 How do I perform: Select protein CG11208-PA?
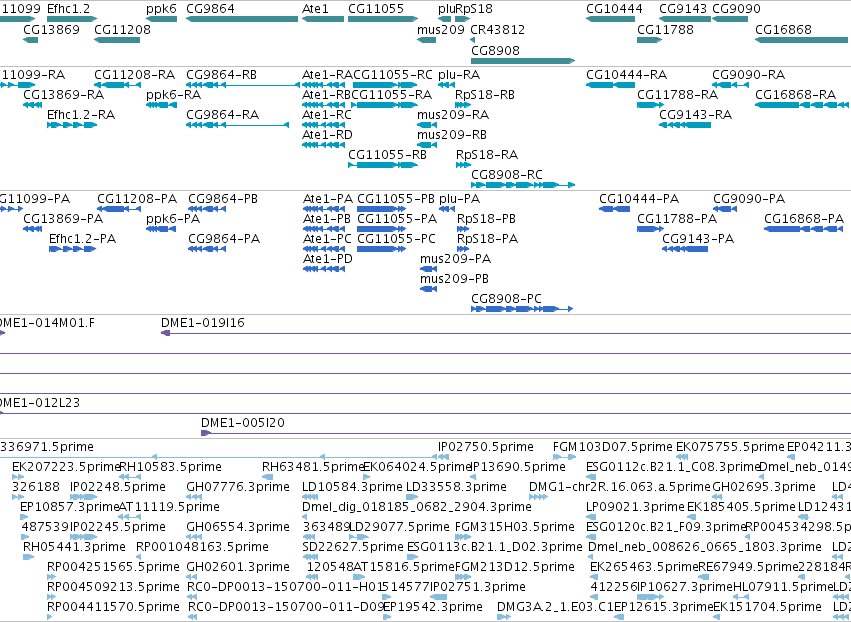click(x=119, y=209)
